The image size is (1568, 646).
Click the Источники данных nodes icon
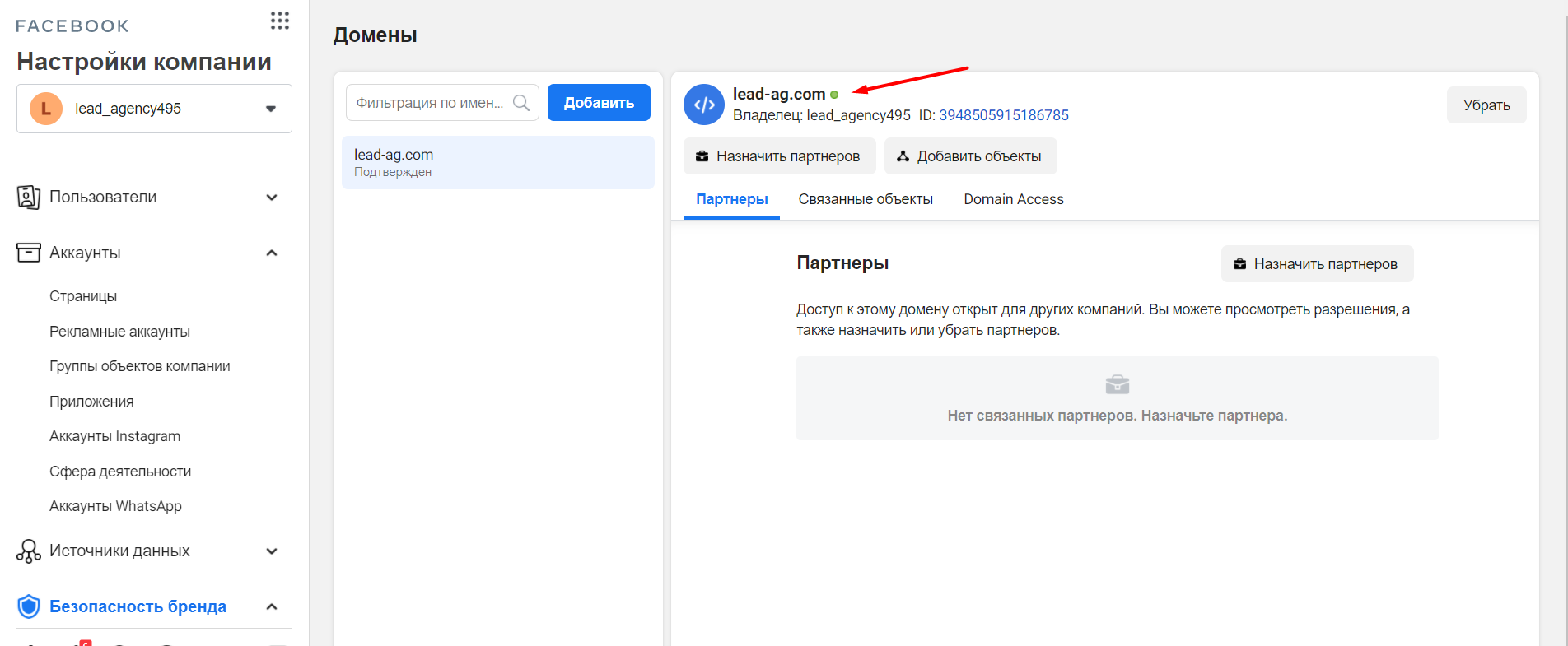(29, 551)
